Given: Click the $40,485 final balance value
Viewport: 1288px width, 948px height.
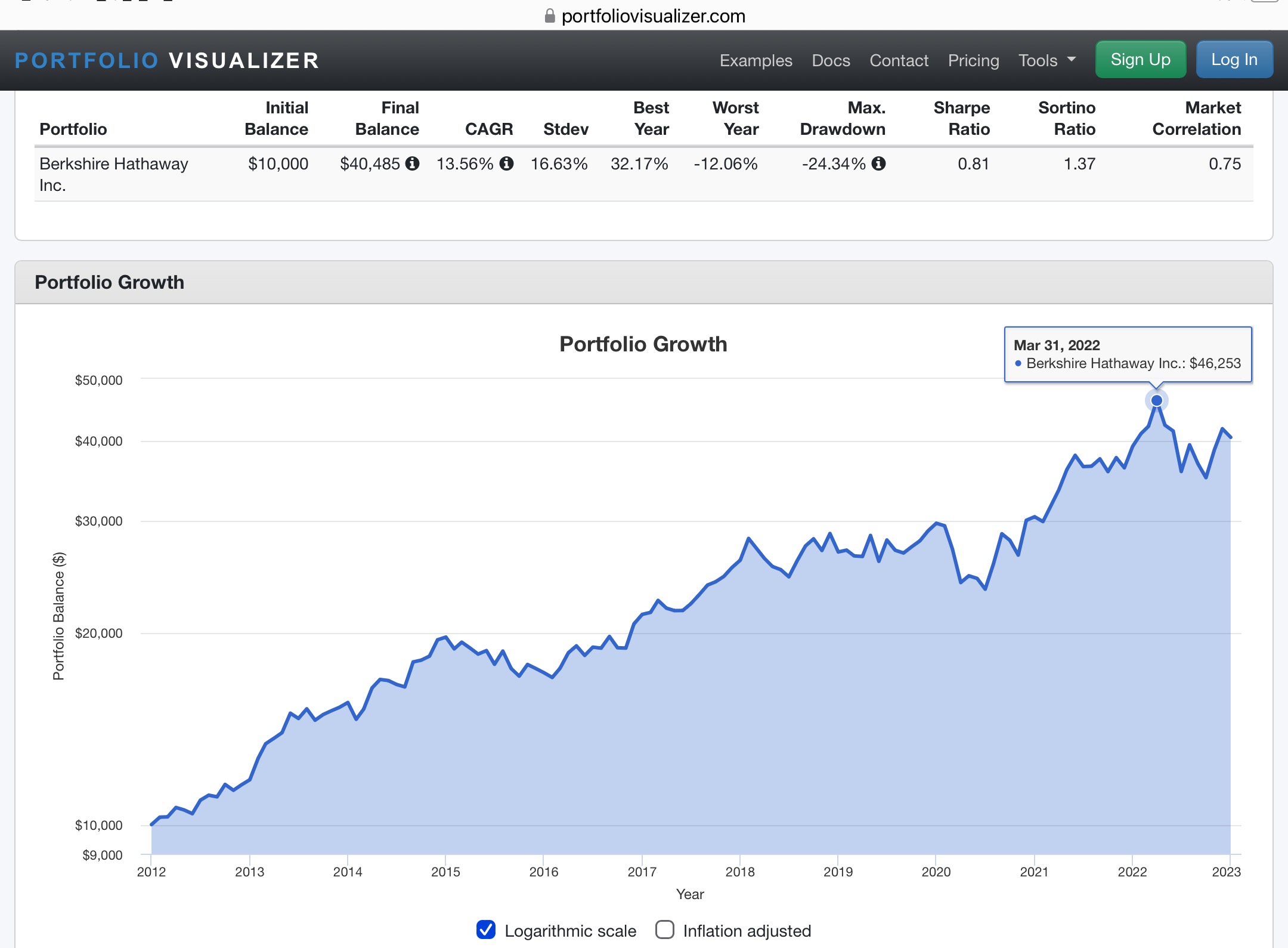Looking at the screenshot, I should click(370, 163).
